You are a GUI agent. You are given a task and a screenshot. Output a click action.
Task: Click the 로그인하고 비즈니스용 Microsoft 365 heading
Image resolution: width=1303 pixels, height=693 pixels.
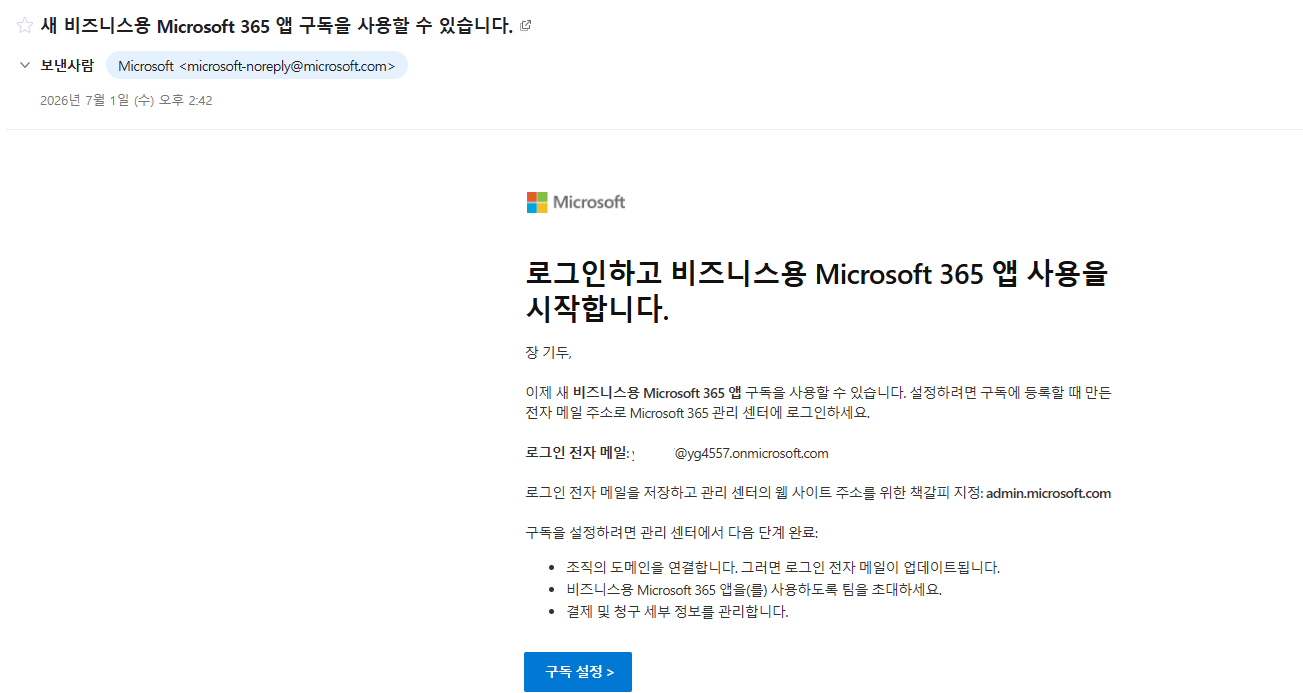(817, 291)
